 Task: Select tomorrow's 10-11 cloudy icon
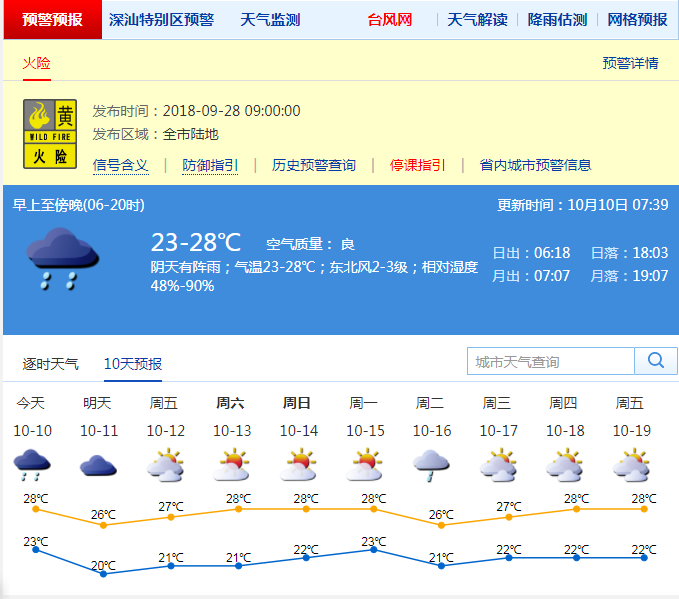[98, 465]
